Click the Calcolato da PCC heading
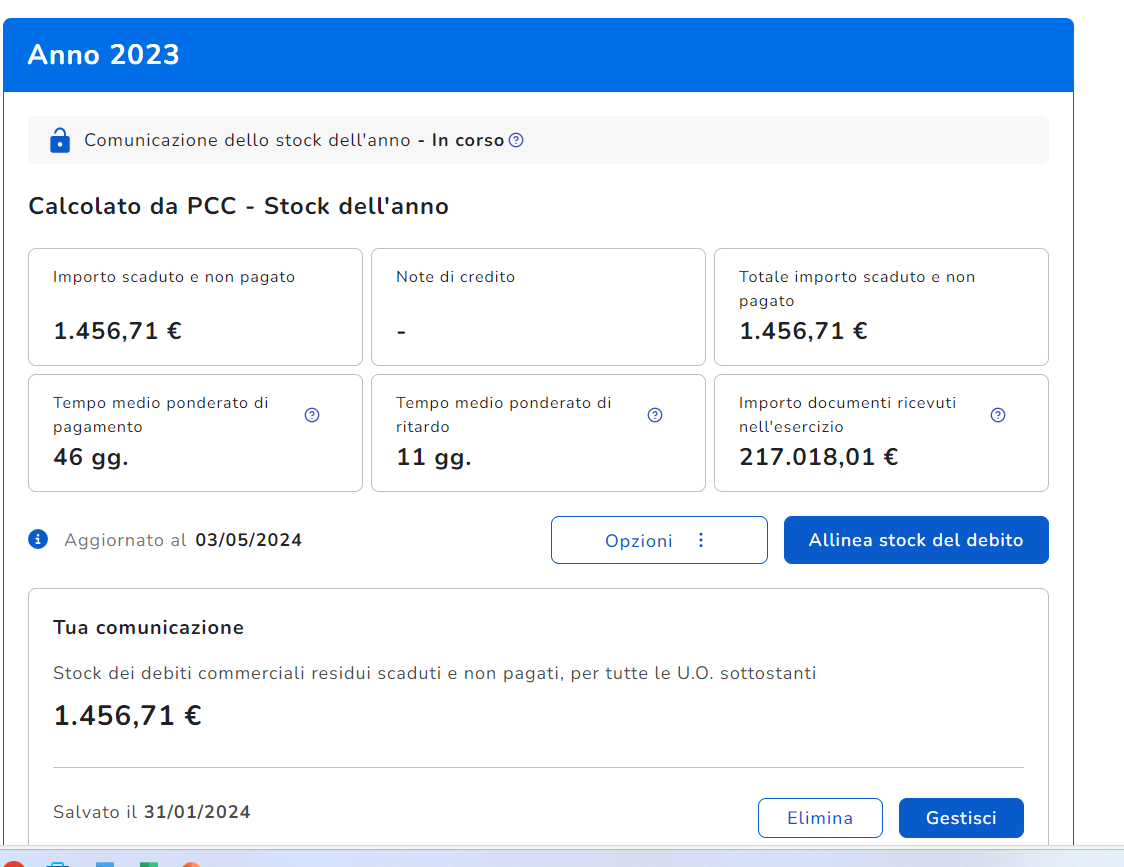Screen dimensions: 1124x867 click(238, 207)
